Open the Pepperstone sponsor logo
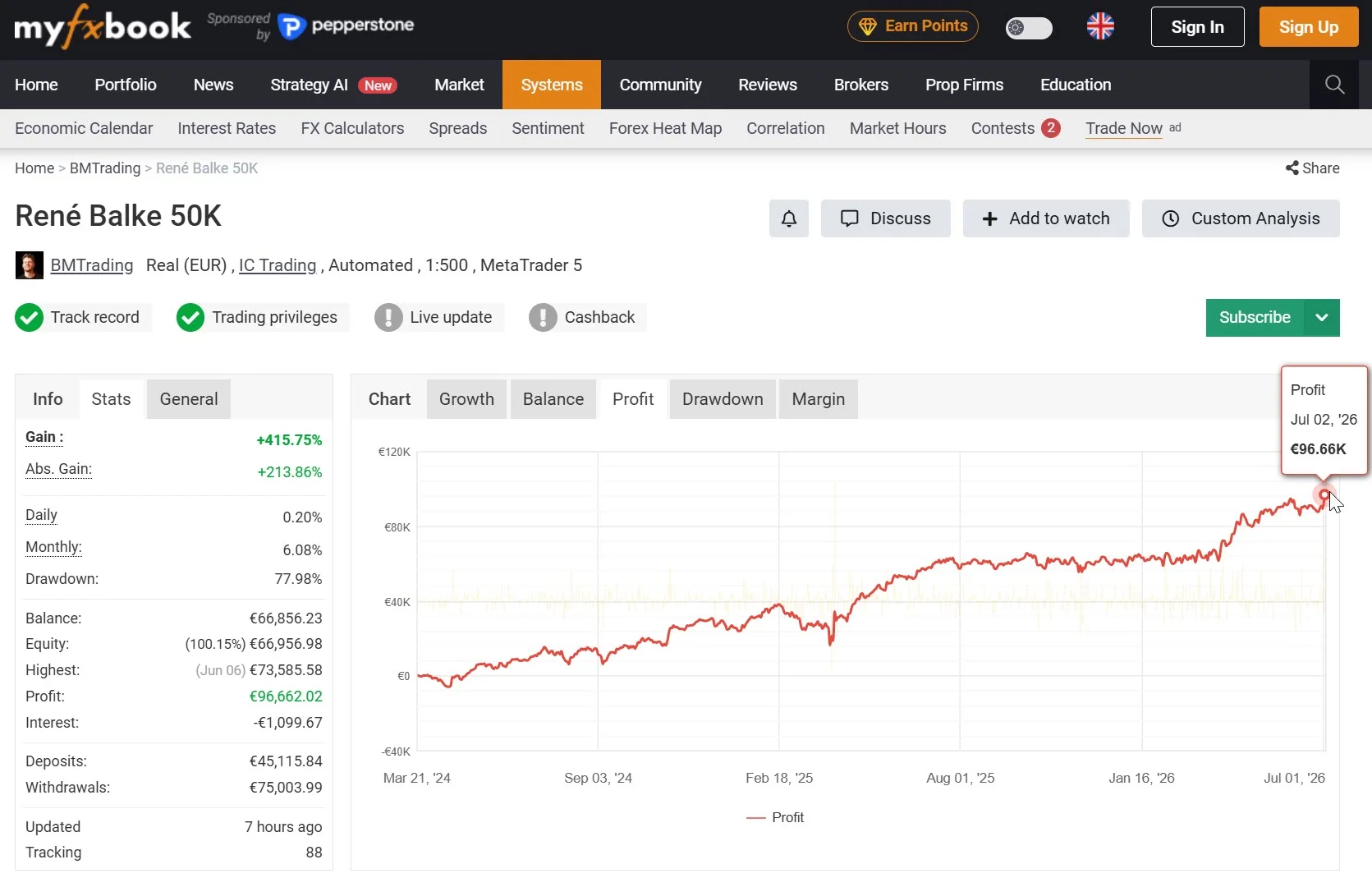This screenshot has width=1372, height=878. [x=346, y=26]
